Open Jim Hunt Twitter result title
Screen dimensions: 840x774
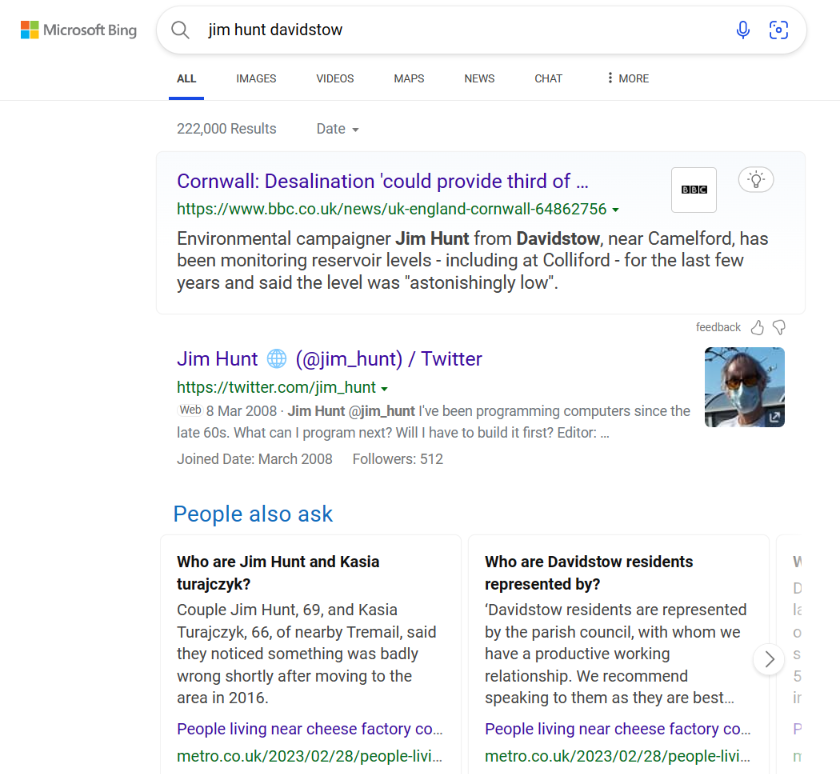coord(329,359)
